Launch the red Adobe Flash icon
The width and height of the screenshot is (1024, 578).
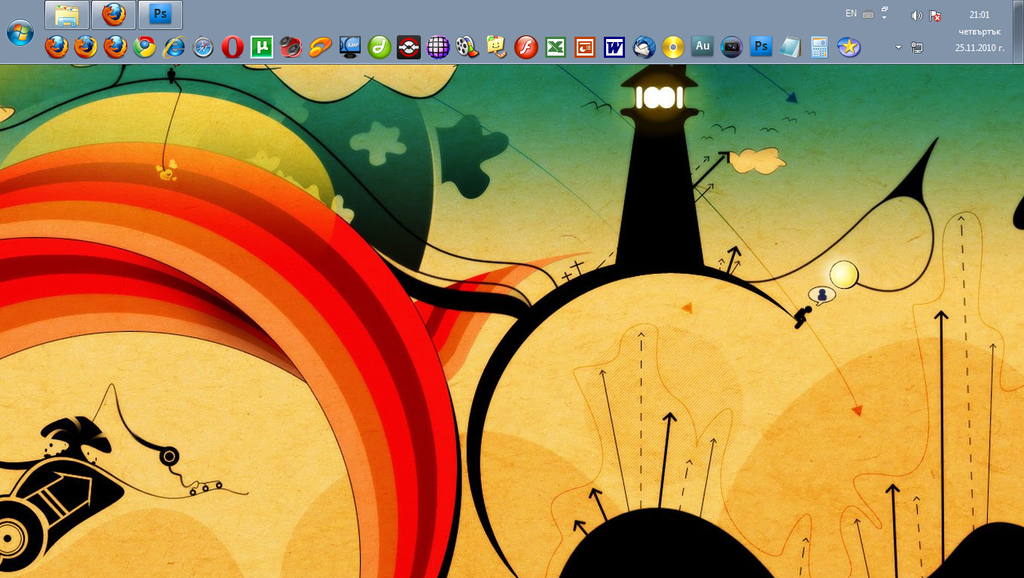pyautogui.click(x=526, y=47)
